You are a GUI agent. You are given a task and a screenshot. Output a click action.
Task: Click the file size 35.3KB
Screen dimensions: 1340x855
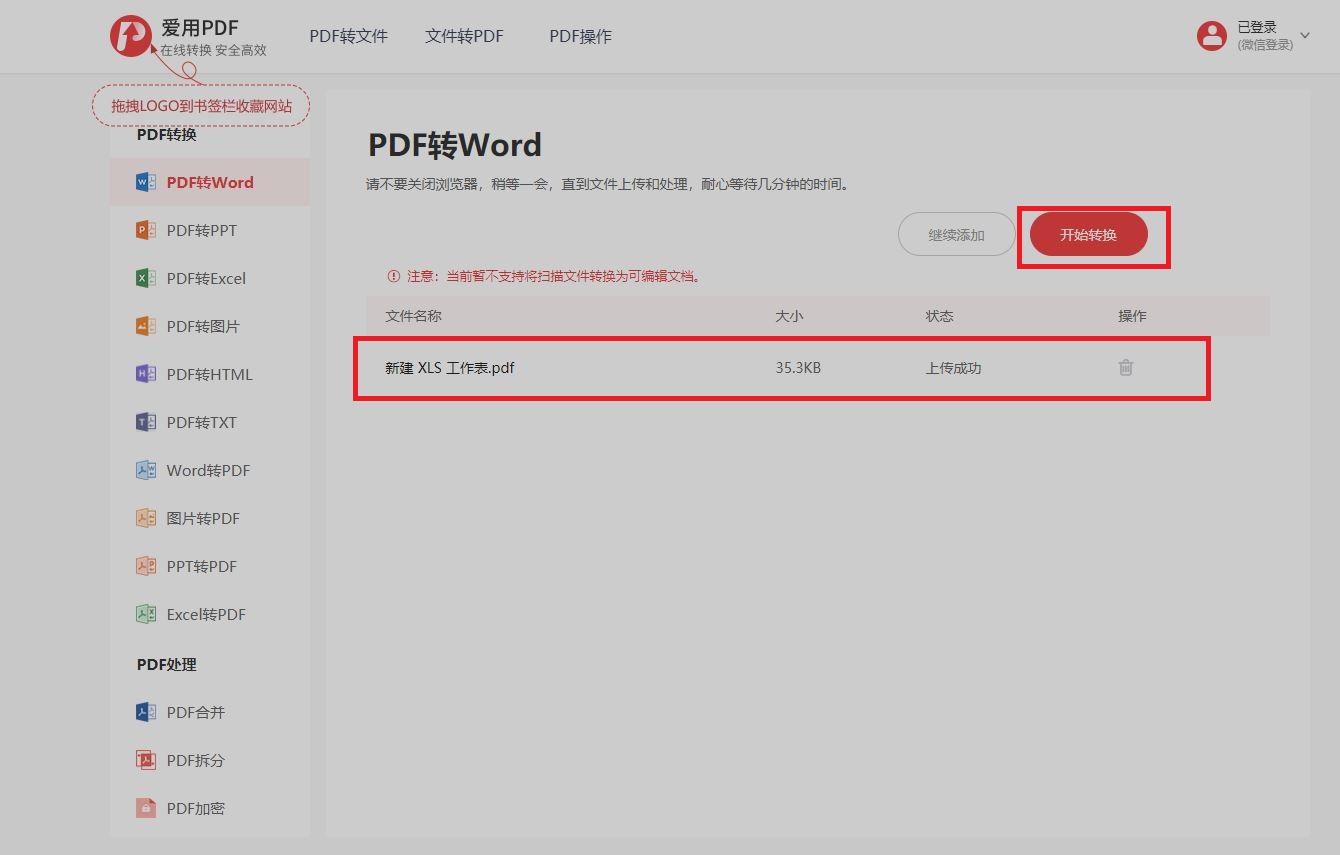click(x=798, y=368)
